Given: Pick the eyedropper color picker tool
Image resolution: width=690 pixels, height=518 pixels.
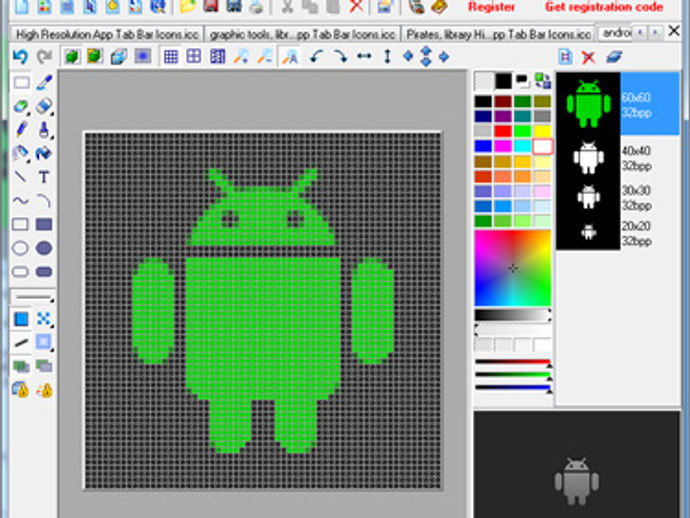Looking at the screenshot, I should point(44,82).
